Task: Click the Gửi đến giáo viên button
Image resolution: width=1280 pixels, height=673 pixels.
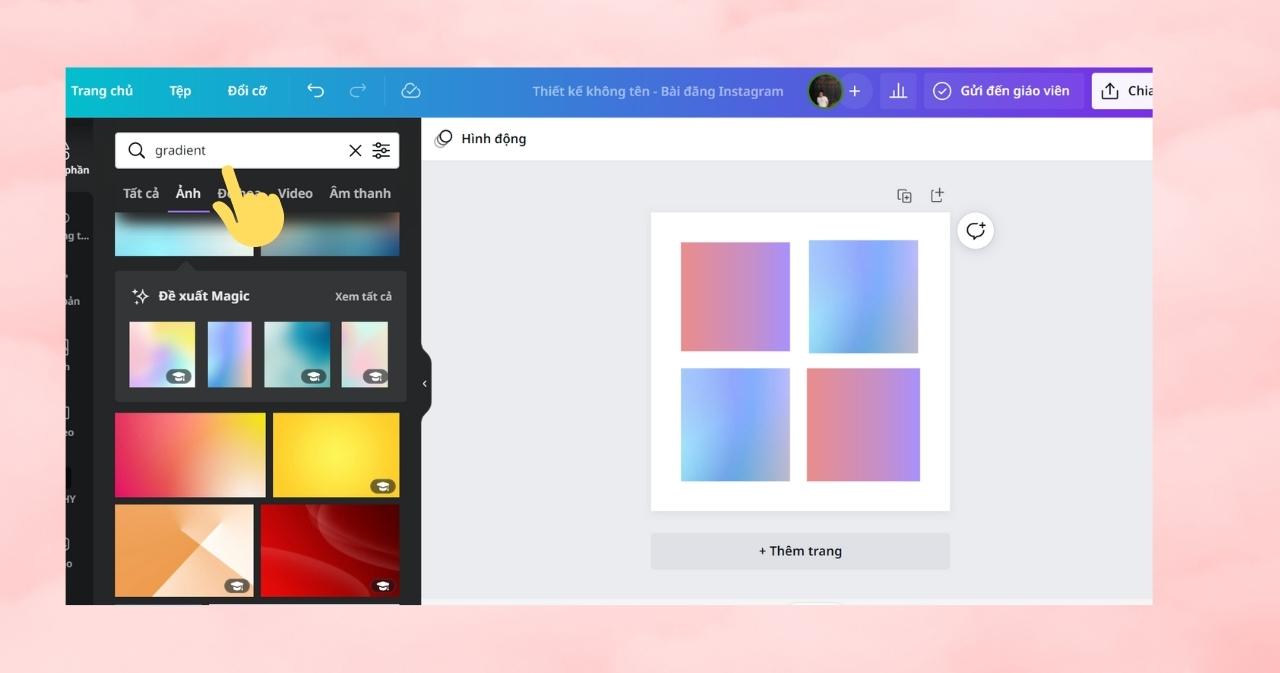Action: coord(1003,91)
